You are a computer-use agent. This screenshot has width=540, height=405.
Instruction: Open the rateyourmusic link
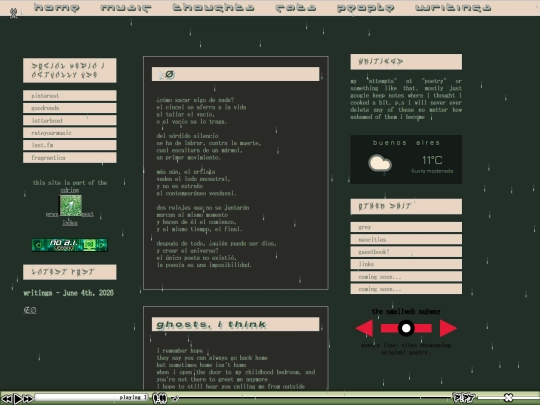(70, 133)
